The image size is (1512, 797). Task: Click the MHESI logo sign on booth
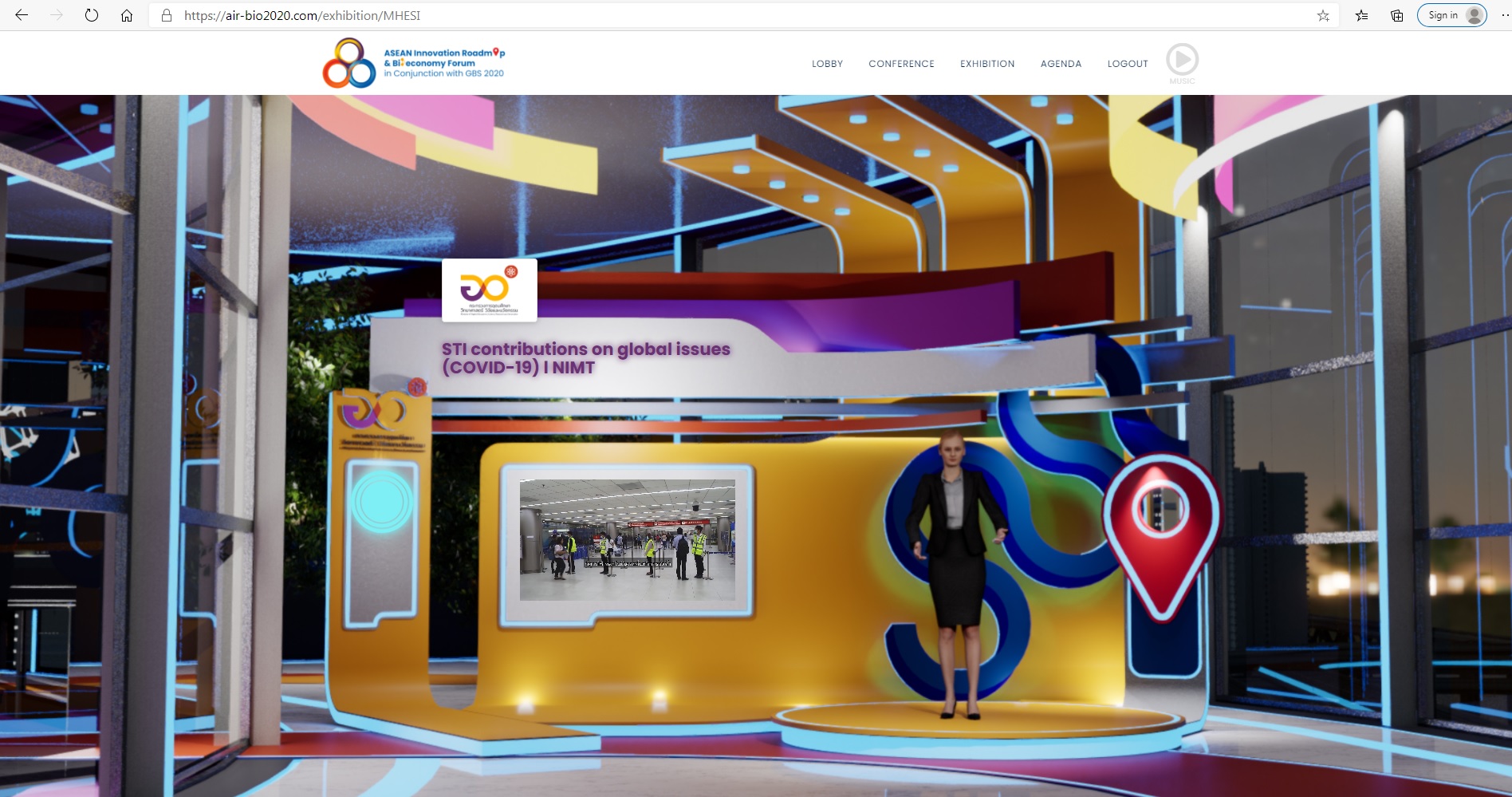click(489, 290)
